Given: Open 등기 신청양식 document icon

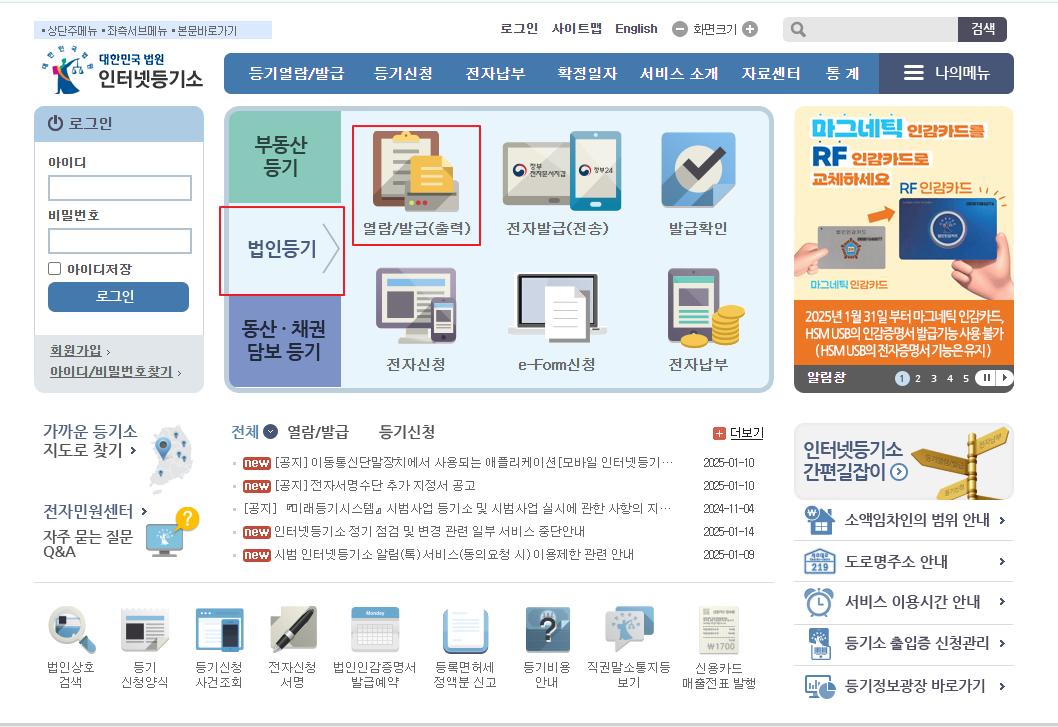Looking at the screenshot, I should coord(144,630).
